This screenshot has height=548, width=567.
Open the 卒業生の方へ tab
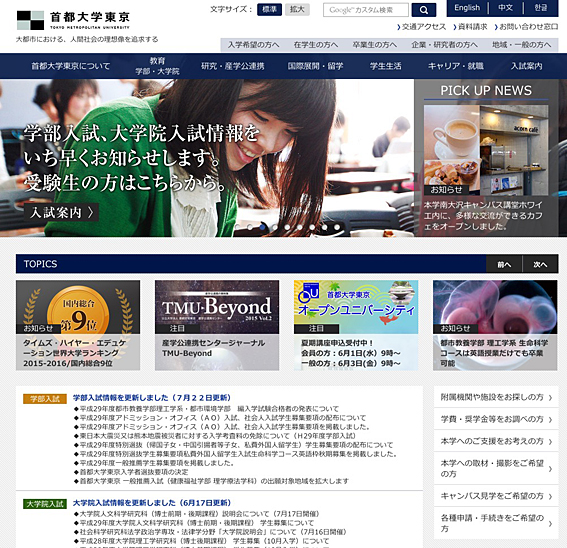pyautogui.click(x=375, y=45)
